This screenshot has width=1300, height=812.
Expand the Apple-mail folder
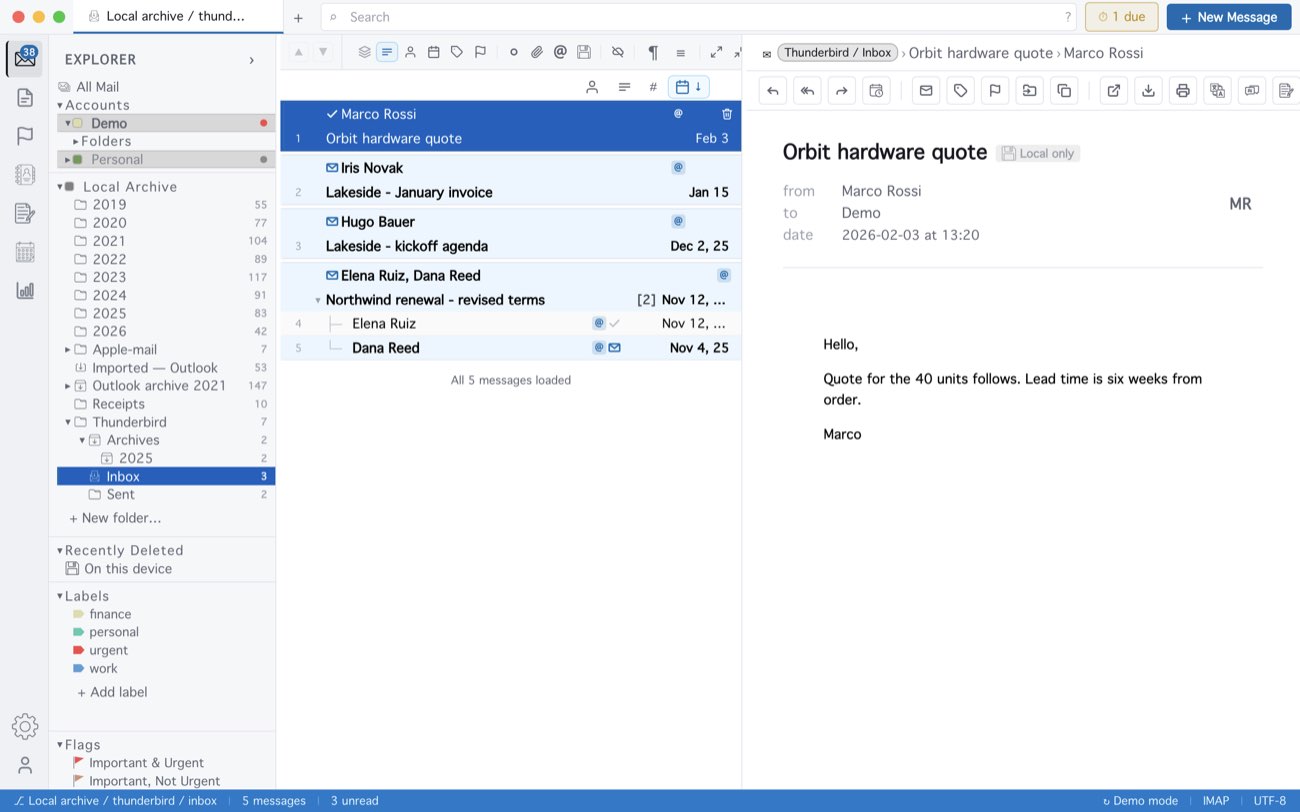click(68, 350)
